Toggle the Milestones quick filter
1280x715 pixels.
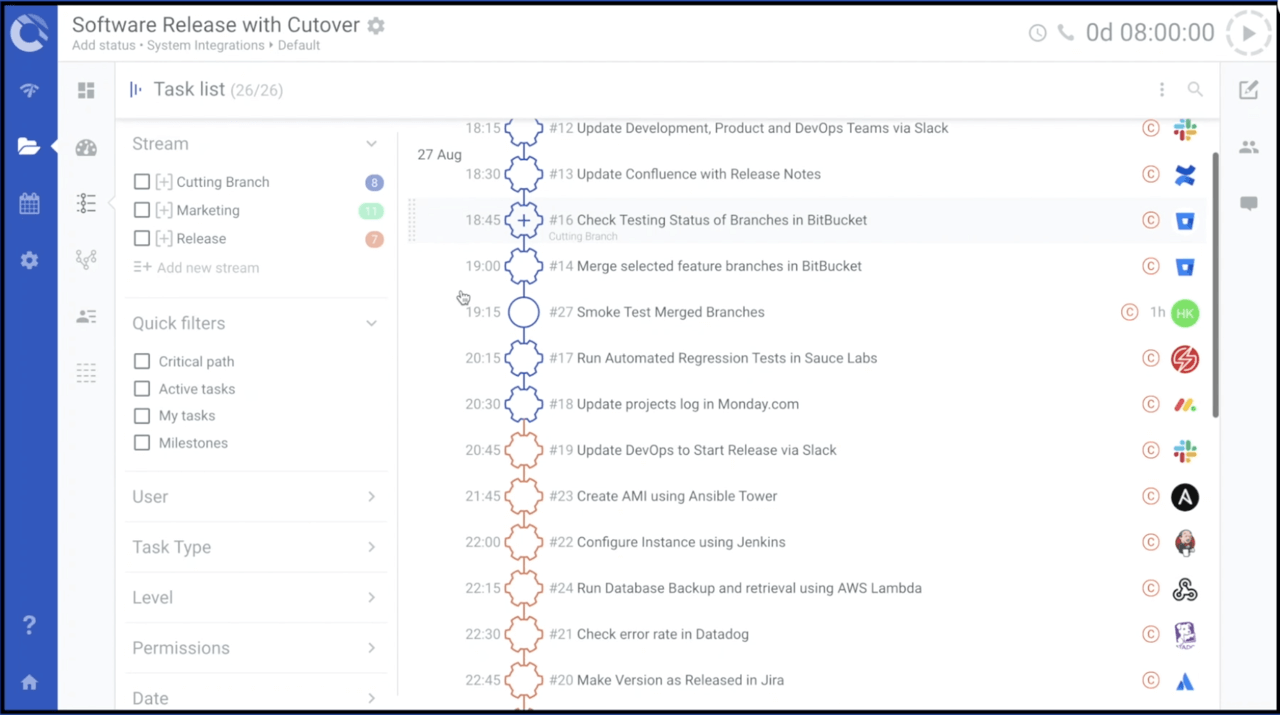pos(140,443)
